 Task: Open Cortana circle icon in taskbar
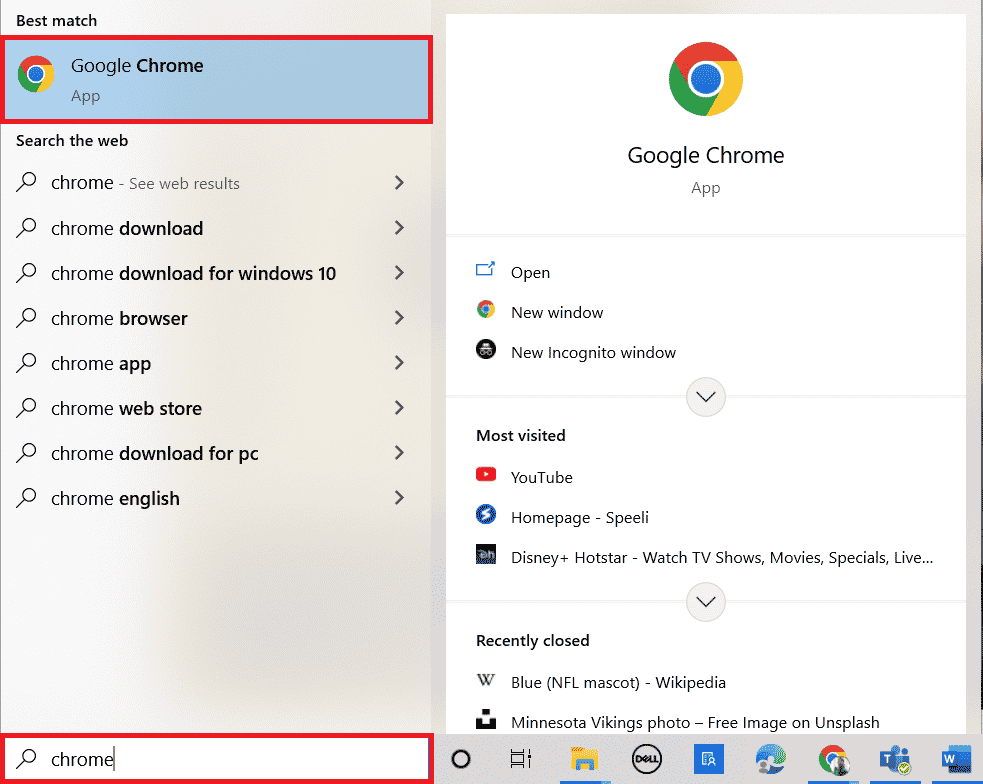click(461, 759)
